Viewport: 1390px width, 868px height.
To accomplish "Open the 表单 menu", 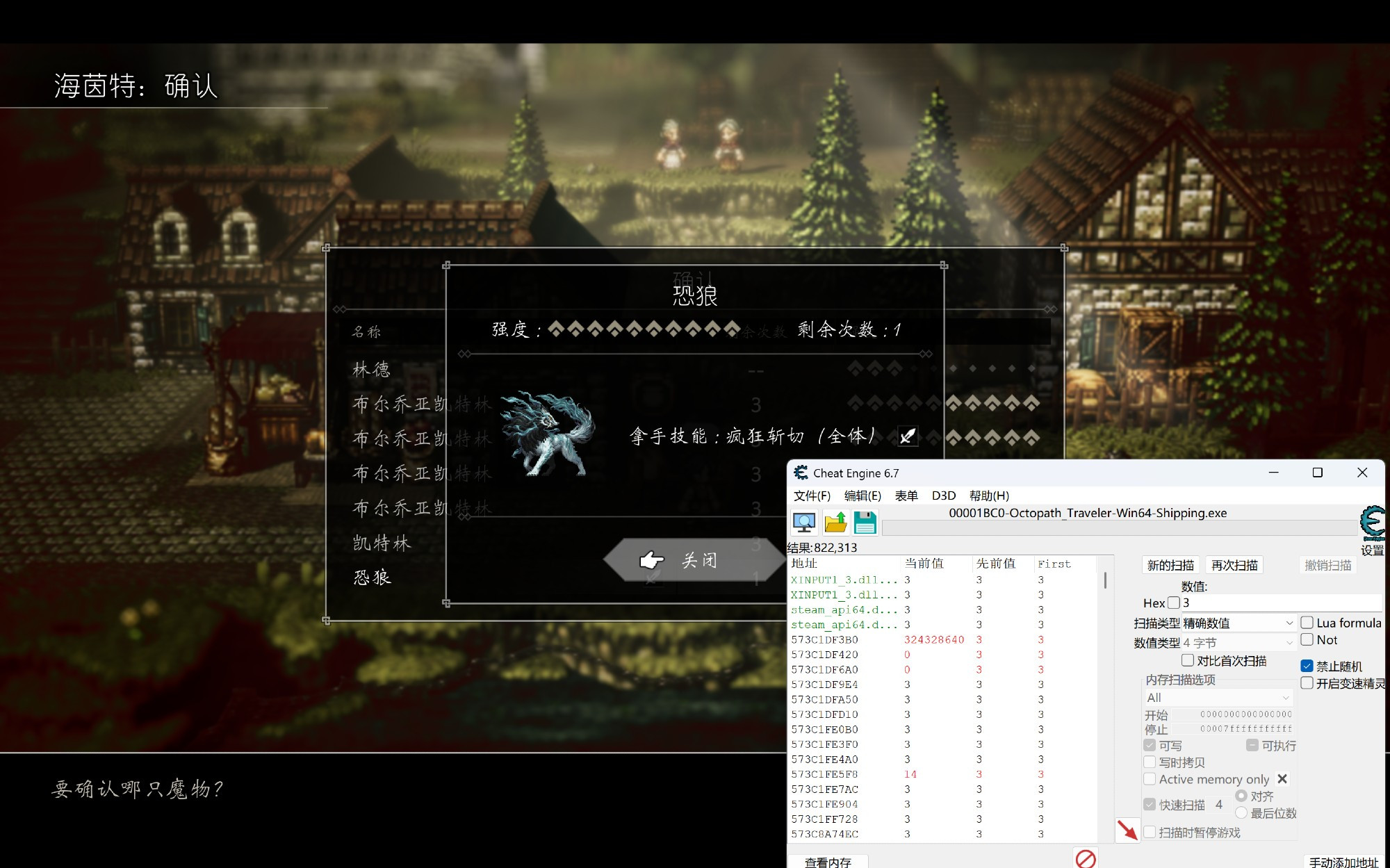I will (x=906, y=496).
